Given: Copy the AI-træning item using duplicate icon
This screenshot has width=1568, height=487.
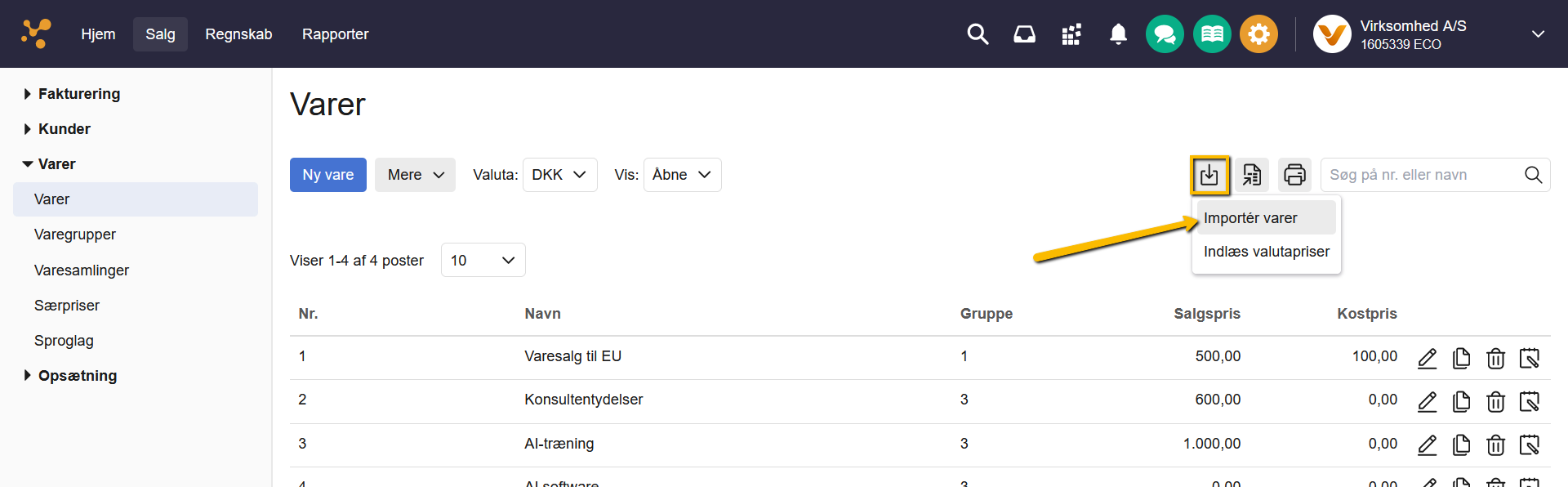Looking at the screenshot, I should point(1461,445).
